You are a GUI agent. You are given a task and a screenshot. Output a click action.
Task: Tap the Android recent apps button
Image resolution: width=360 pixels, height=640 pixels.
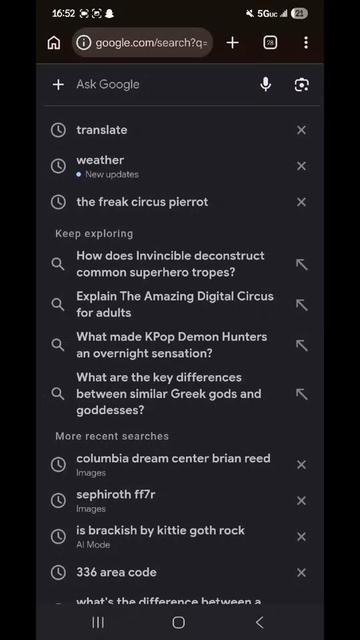pyautogui.click(x=98, y=622)
